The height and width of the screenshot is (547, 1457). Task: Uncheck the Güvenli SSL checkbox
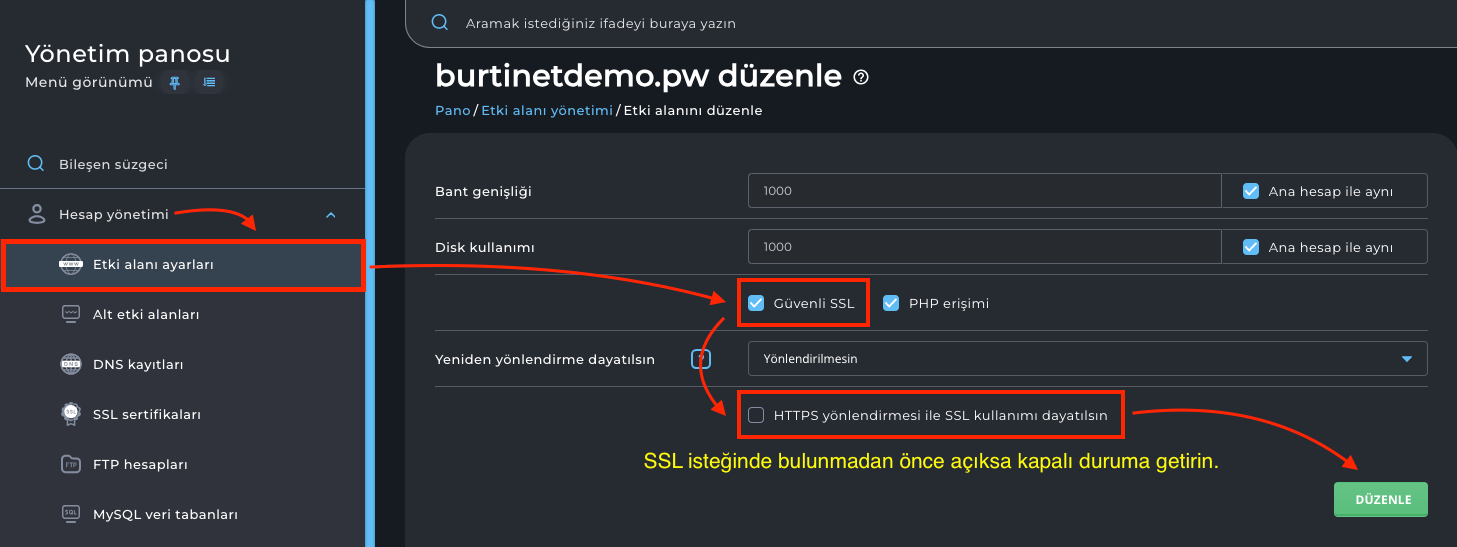coord(756,303)
